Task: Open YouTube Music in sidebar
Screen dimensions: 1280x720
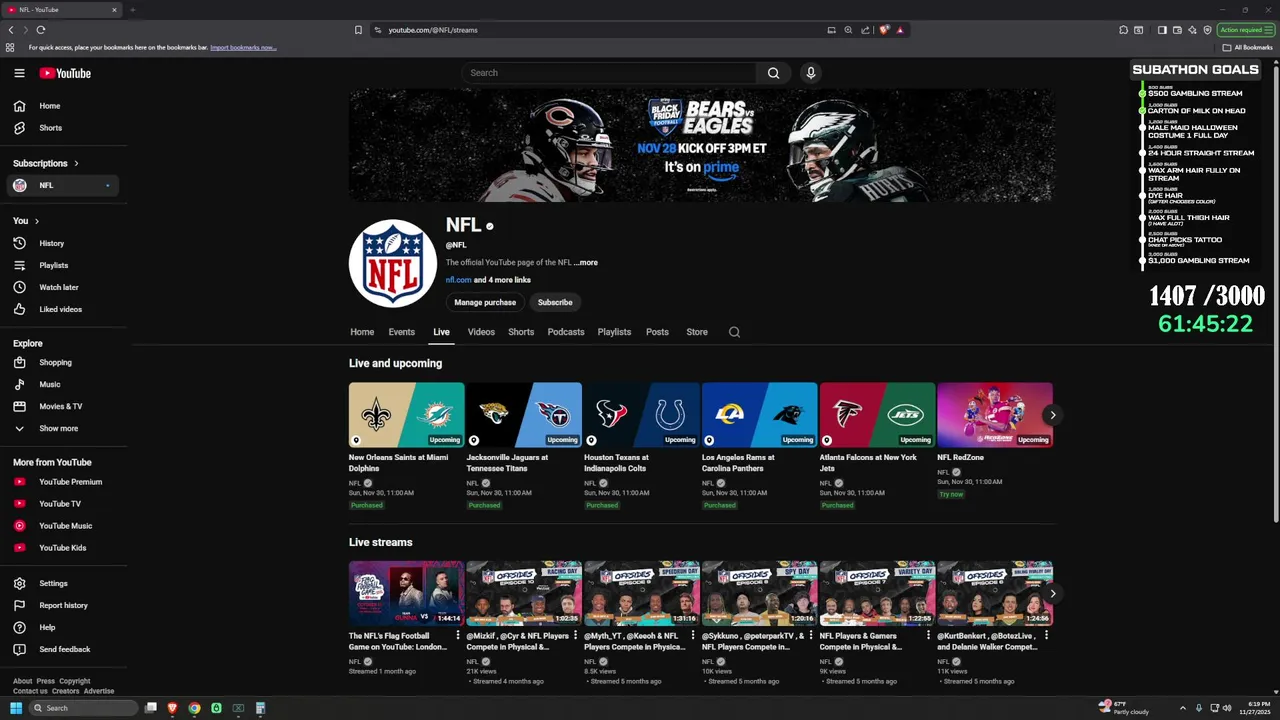Action: pos(64,526)
